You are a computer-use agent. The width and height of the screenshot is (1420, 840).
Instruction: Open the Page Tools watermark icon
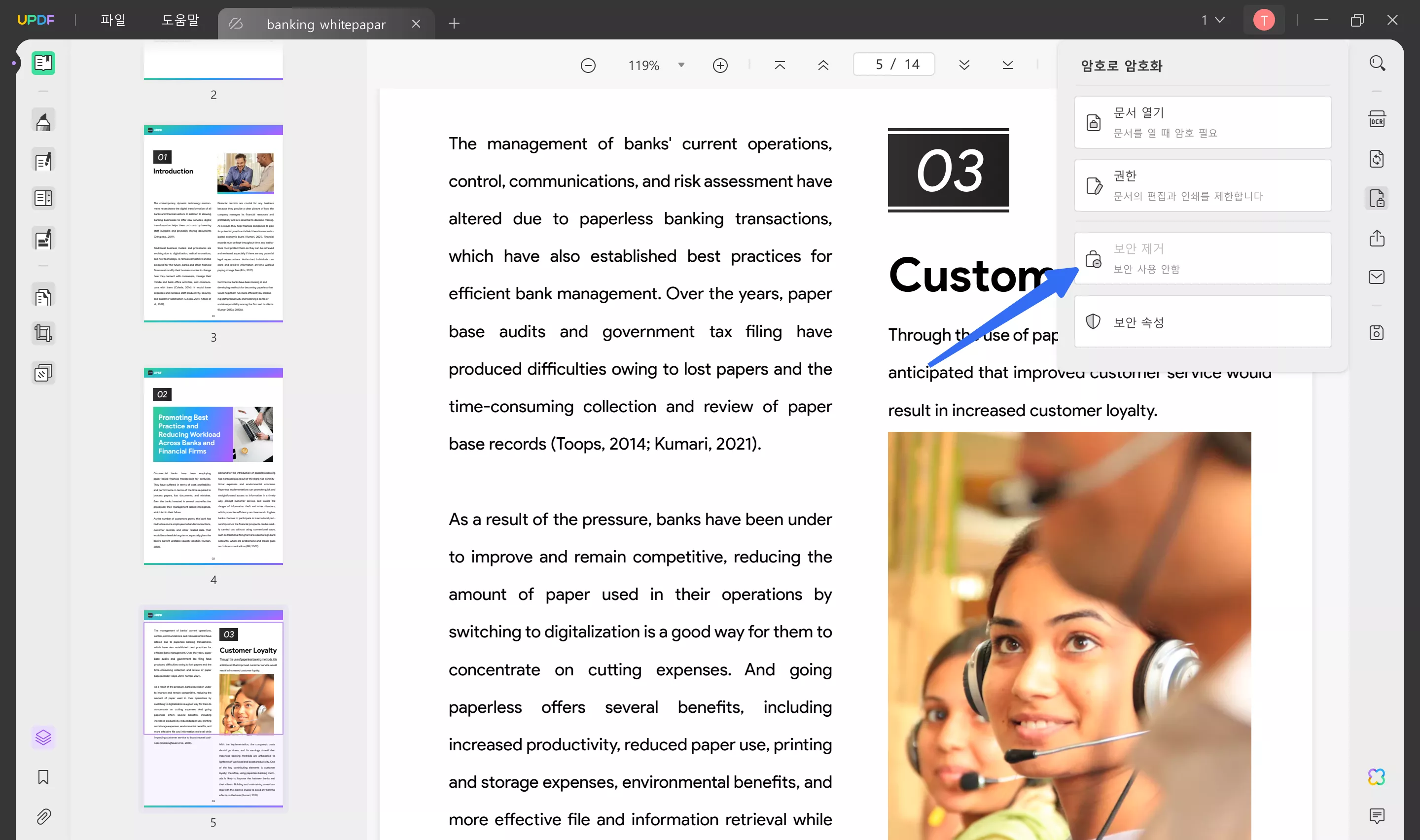pyautogui.click(x=43, y=373)
